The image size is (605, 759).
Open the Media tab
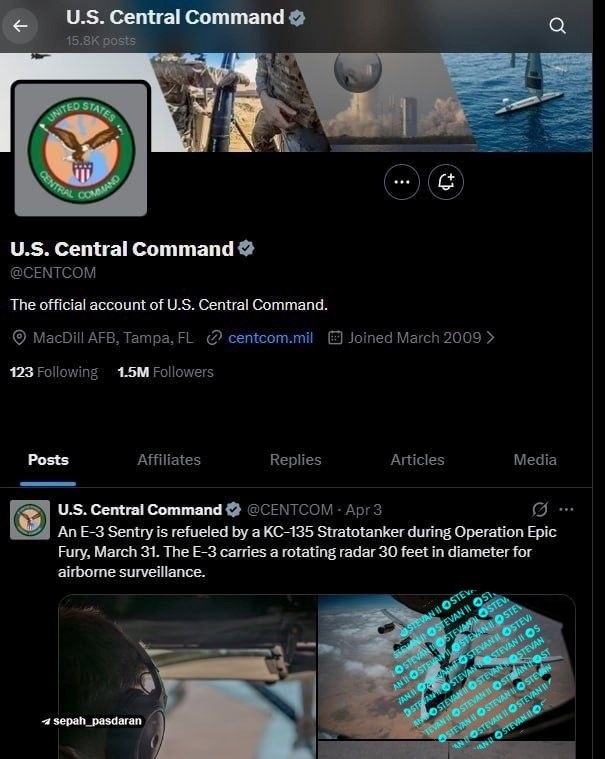[535, 460]
